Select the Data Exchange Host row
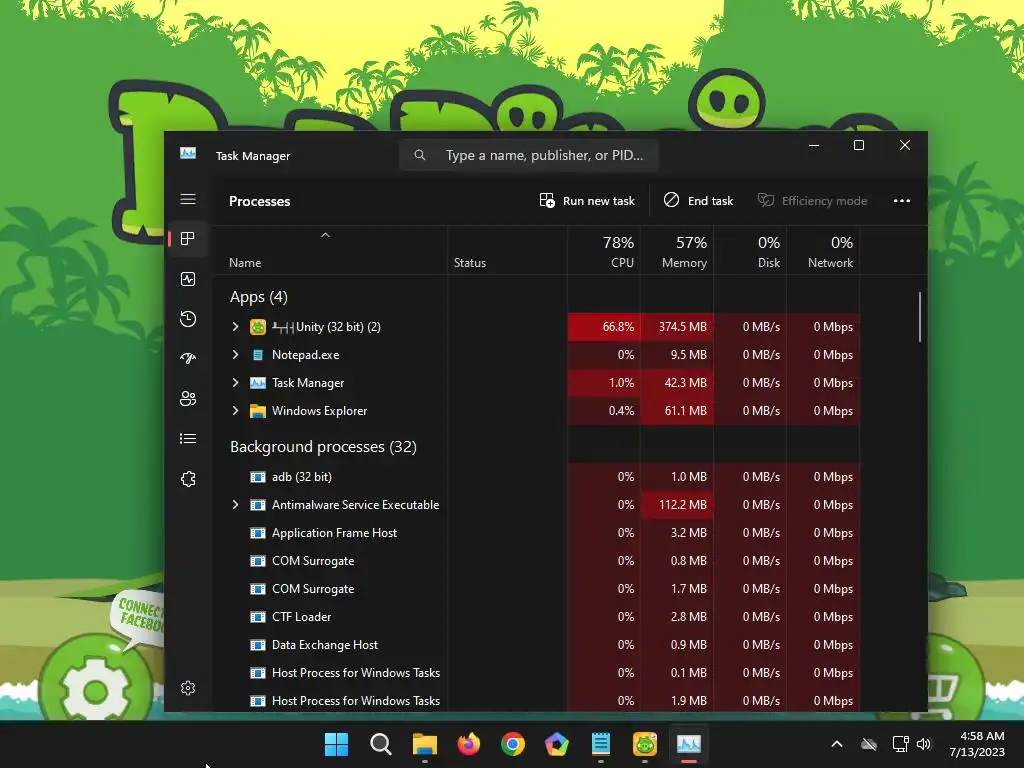The image size is (1024, 768). [536, 645]
